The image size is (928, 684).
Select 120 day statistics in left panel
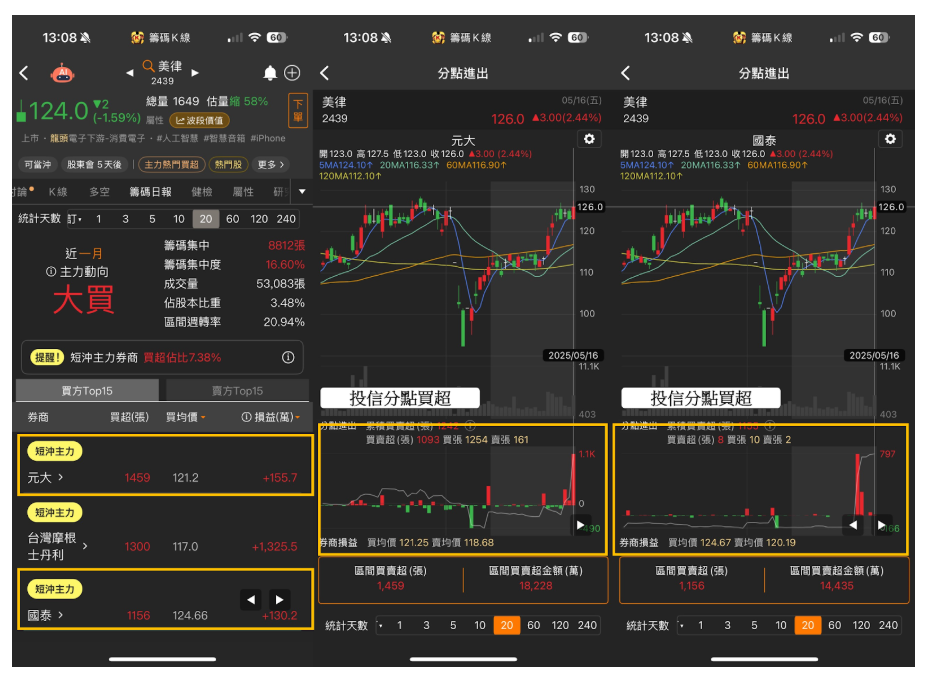[x=259, y=219]
